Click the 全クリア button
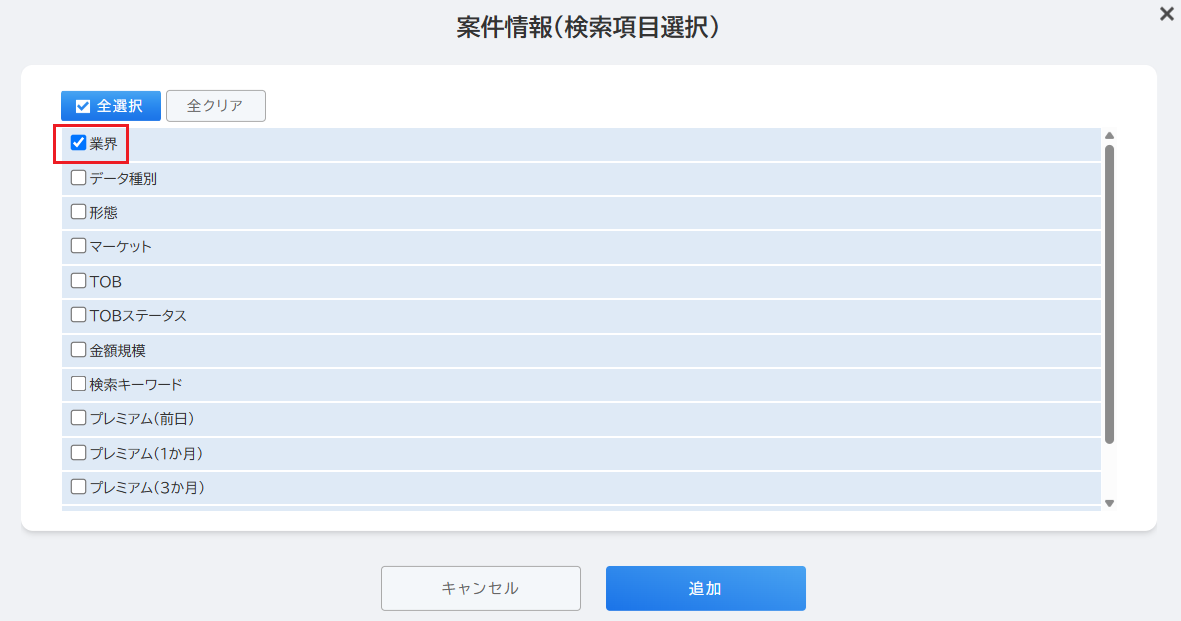 215,106
